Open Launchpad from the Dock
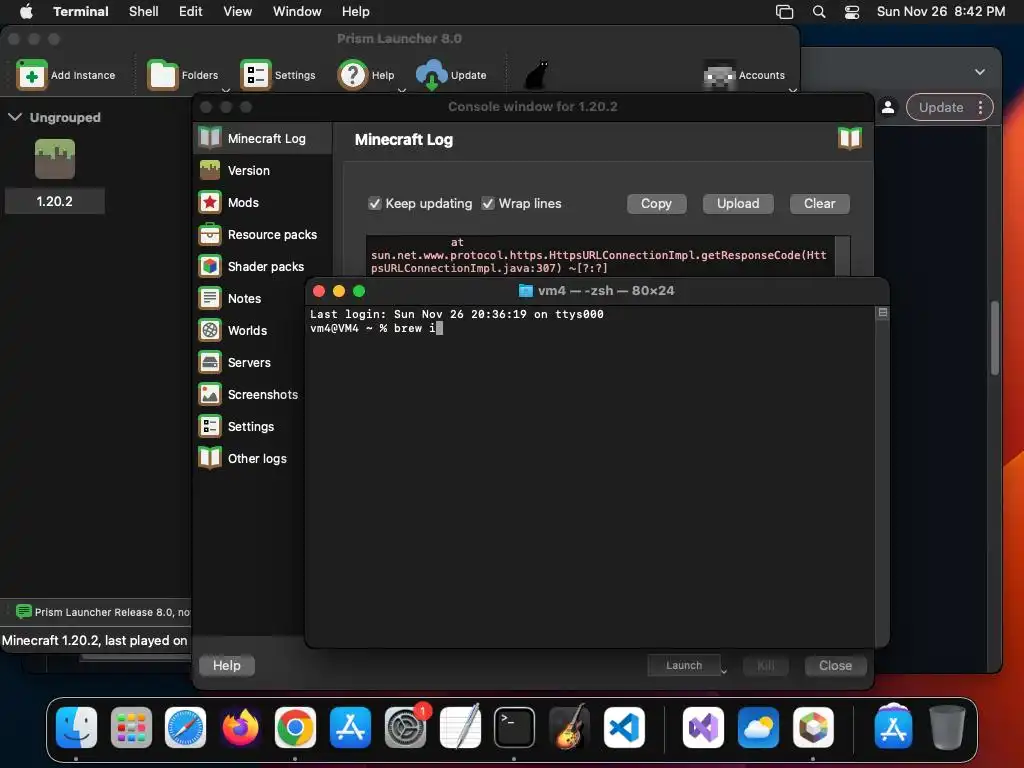This screenshot has width=1024, height=768. (x=131, y=727)
